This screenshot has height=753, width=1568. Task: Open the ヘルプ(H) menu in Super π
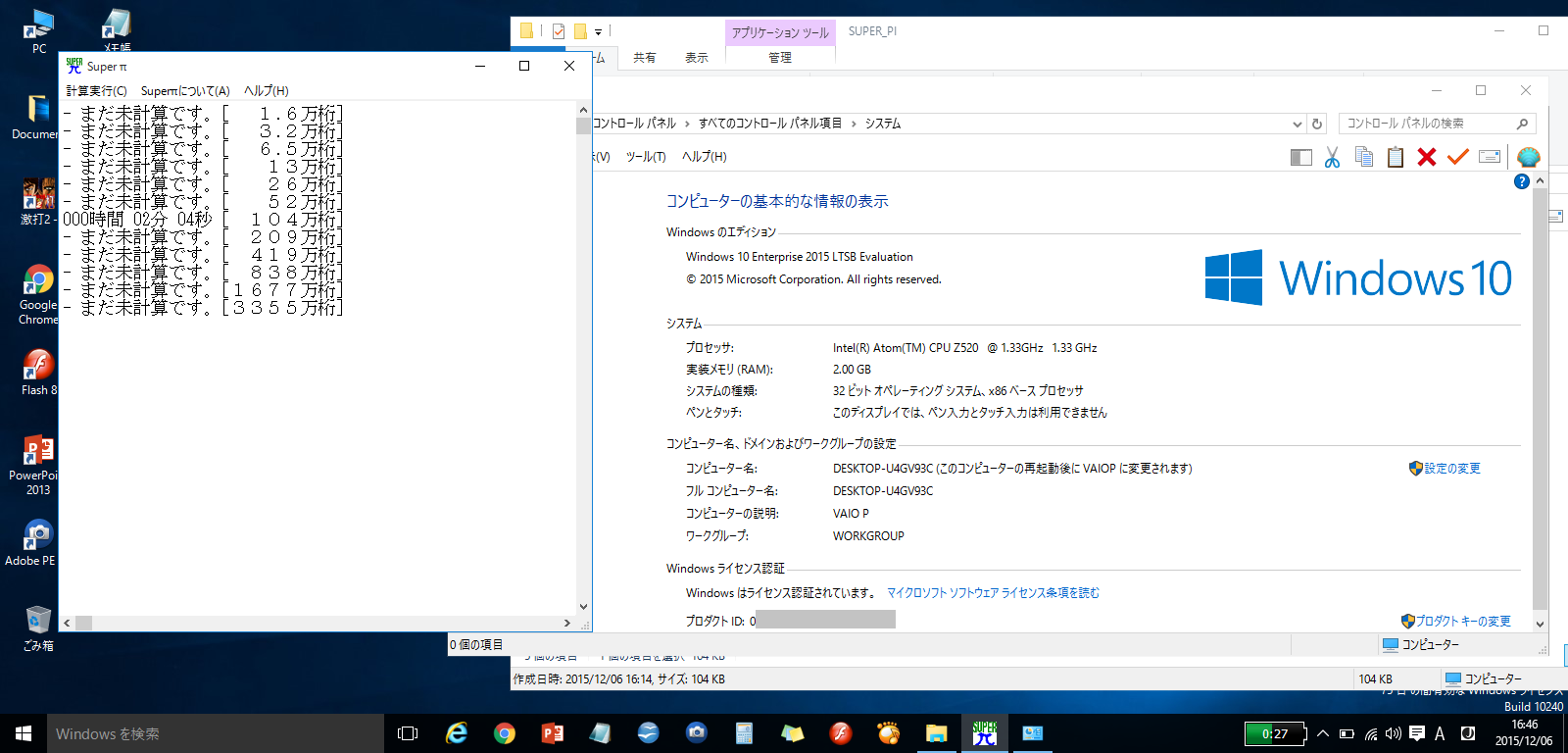[267, 91]
